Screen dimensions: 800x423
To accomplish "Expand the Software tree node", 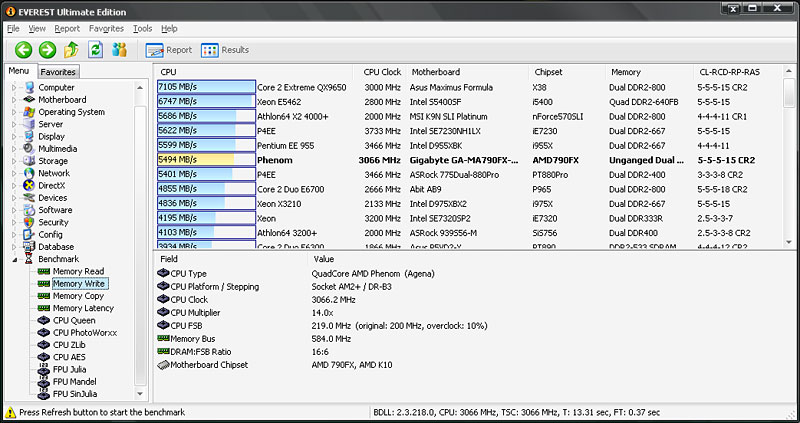I will 14,210.
